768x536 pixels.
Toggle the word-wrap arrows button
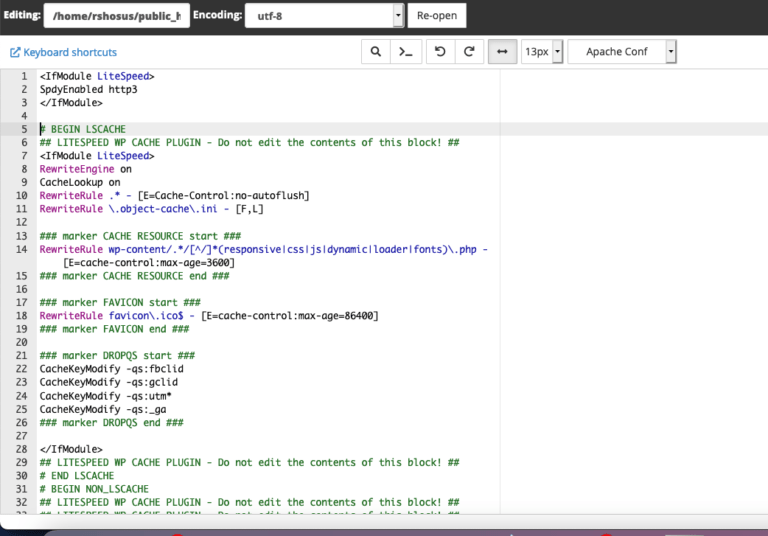[x=503, y=51]
